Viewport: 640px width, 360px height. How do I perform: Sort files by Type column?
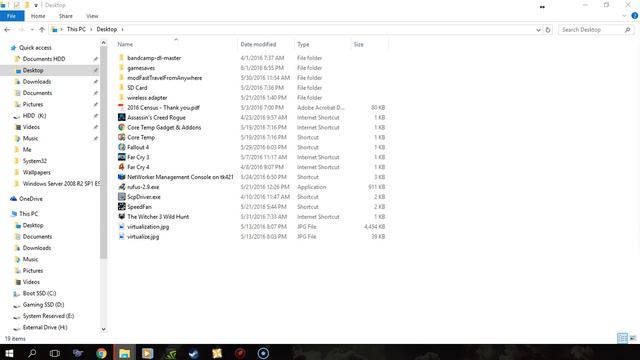[x=303, y=44]
